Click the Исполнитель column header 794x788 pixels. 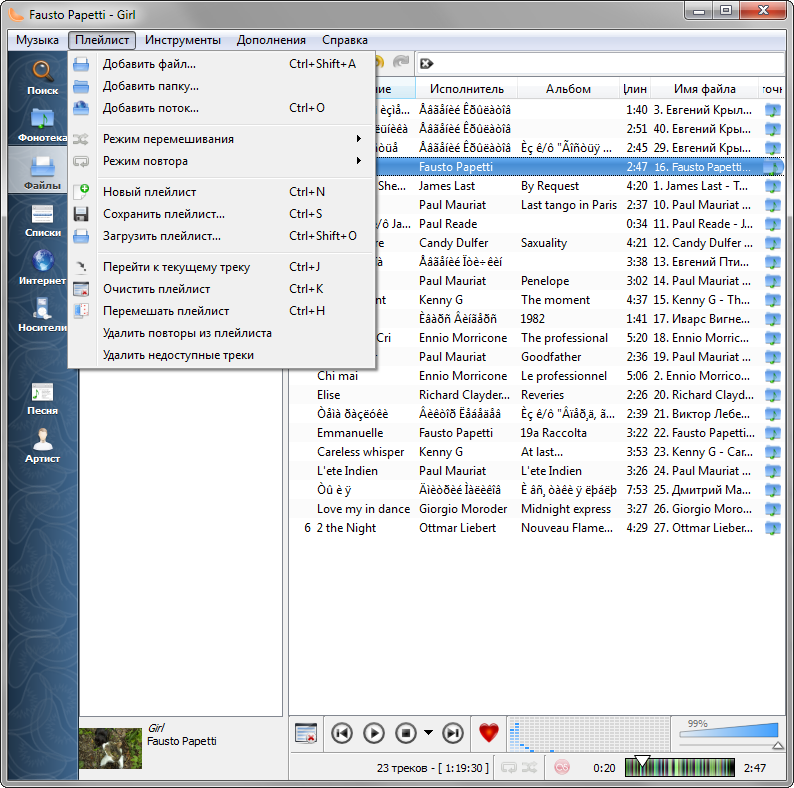(466, 89)
